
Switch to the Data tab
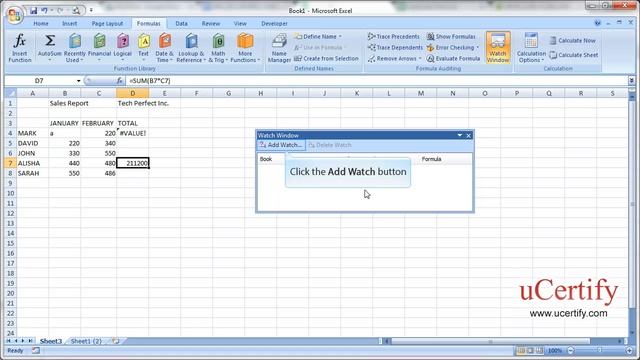click(181, 24)
